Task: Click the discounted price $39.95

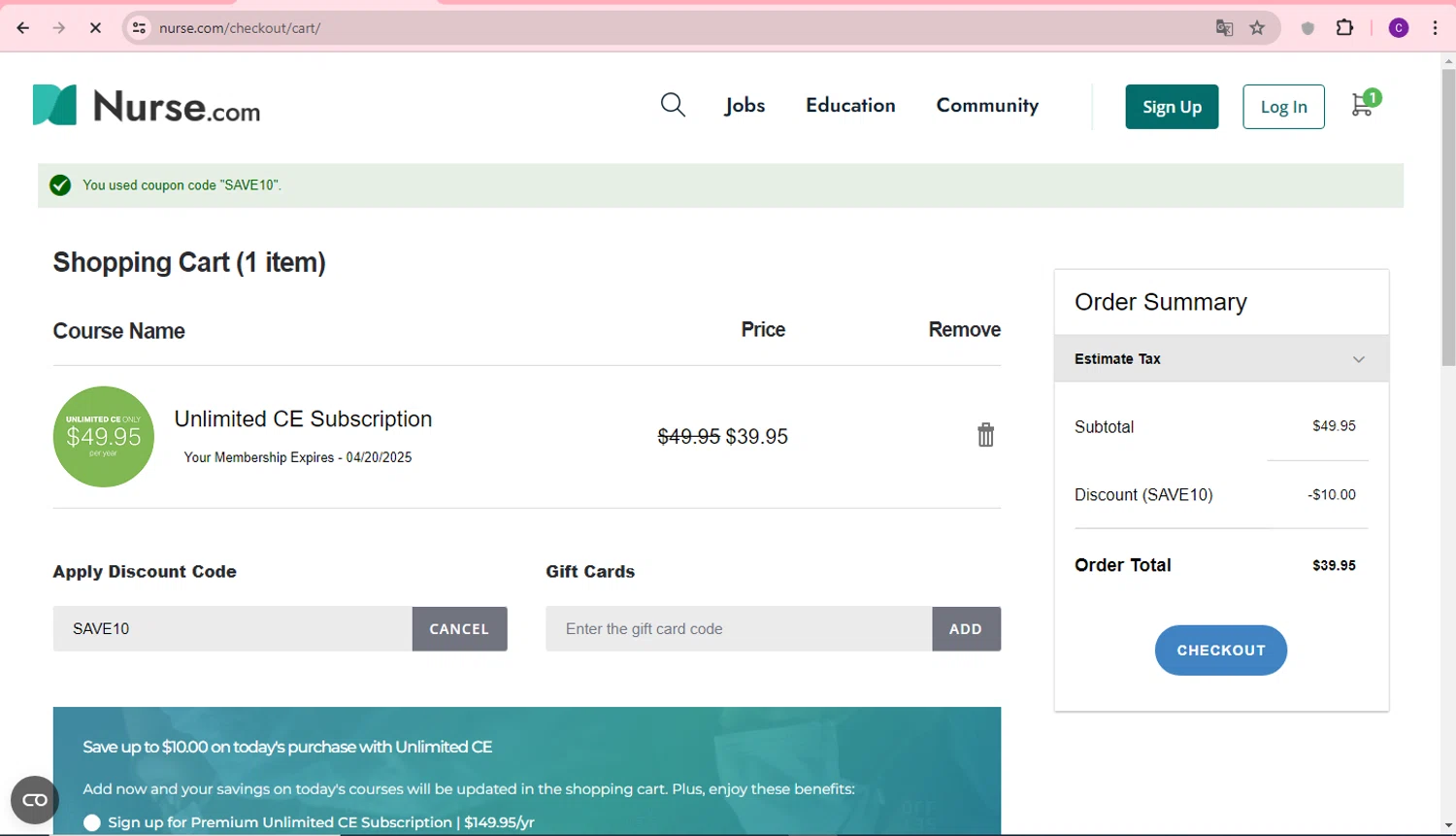Action: (757, 437)
